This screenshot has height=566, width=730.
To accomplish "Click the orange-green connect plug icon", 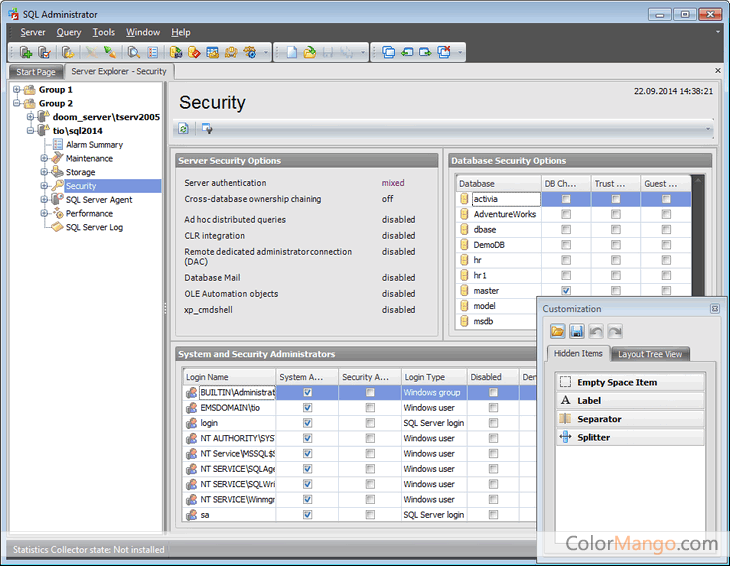I will [110, 52].
